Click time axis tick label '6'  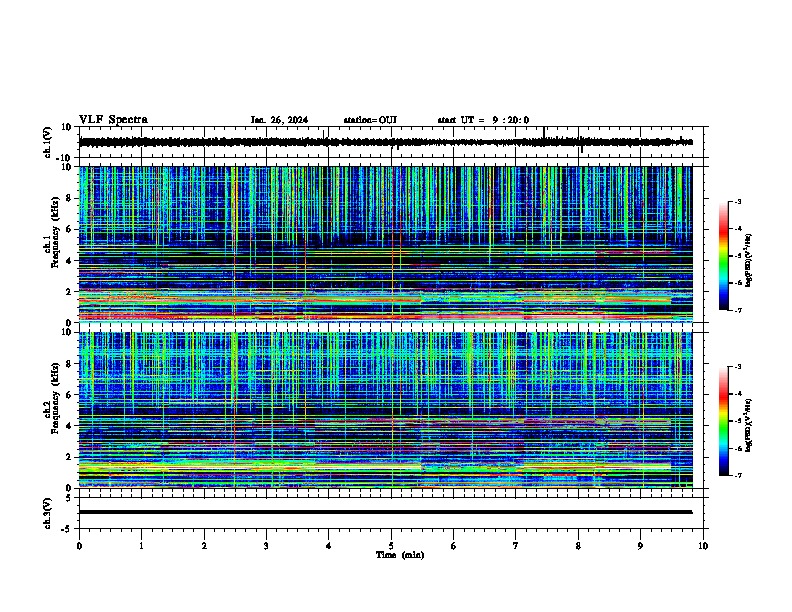coord(454,546)
